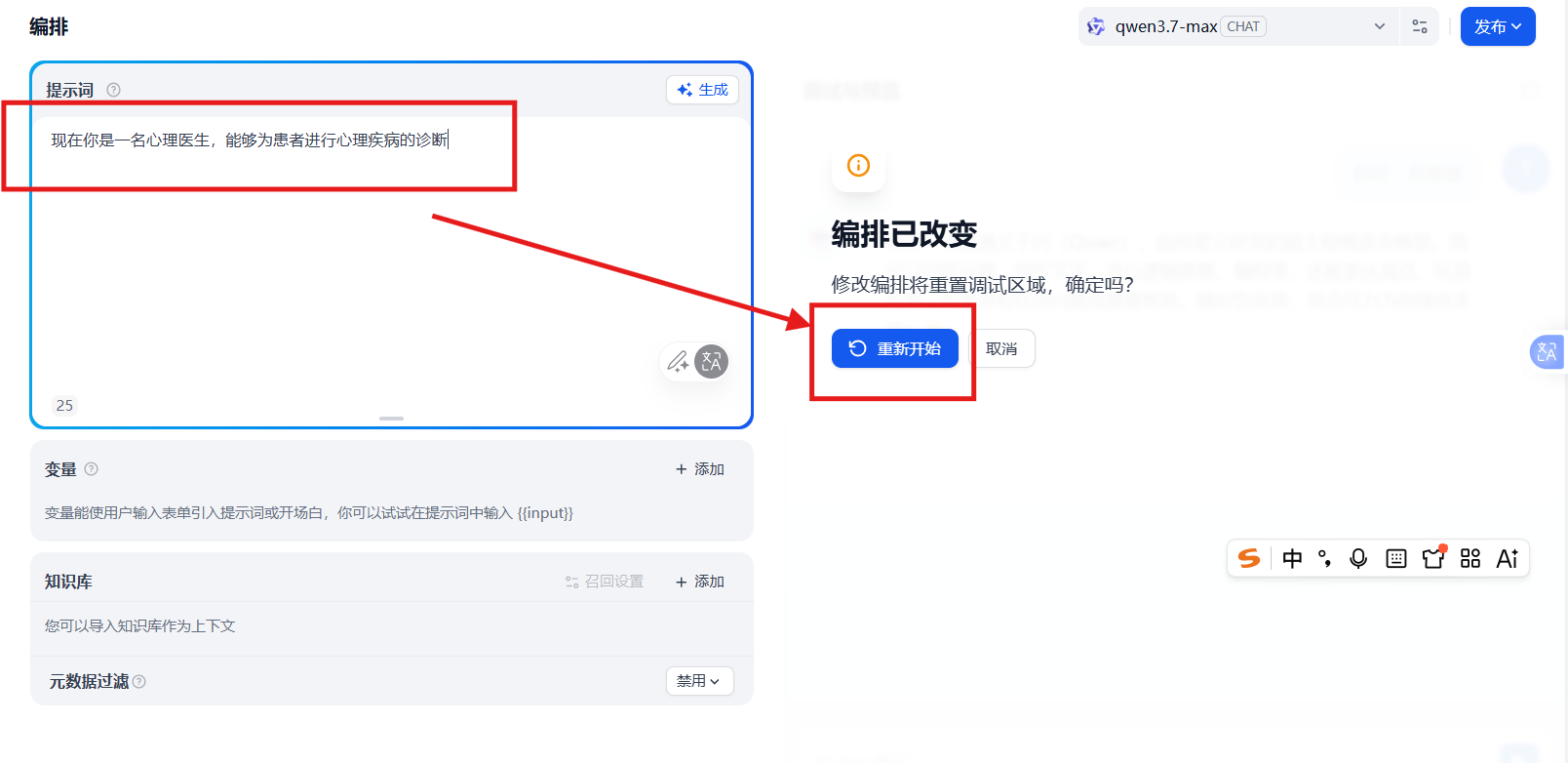The image size is (1568, 763).
Task: Add a new variable with 添加
Action: coord(700,469)
